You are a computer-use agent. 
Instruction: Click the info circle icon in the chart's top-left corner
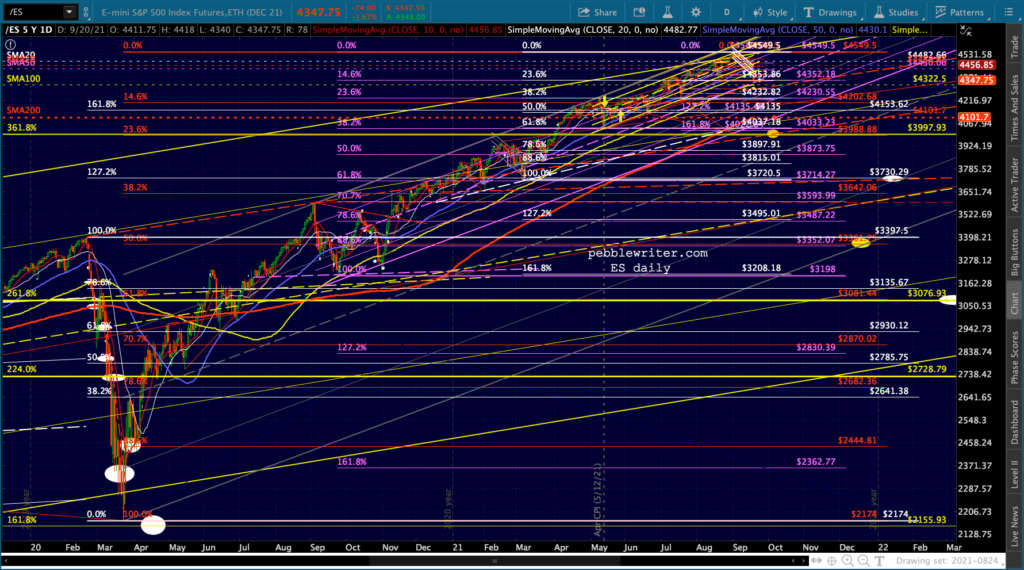[10, 45]
